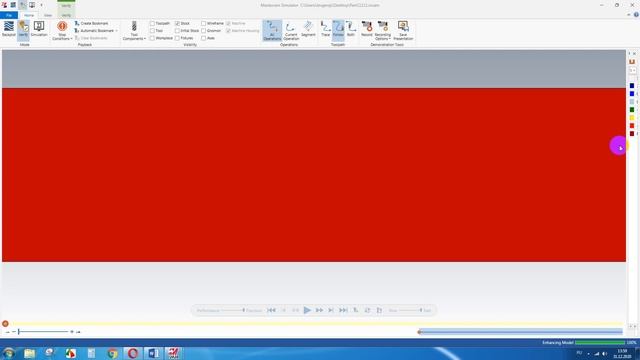
Task: Uncheck the Stock visibility checkbox
Action: [x=178, y=23]
